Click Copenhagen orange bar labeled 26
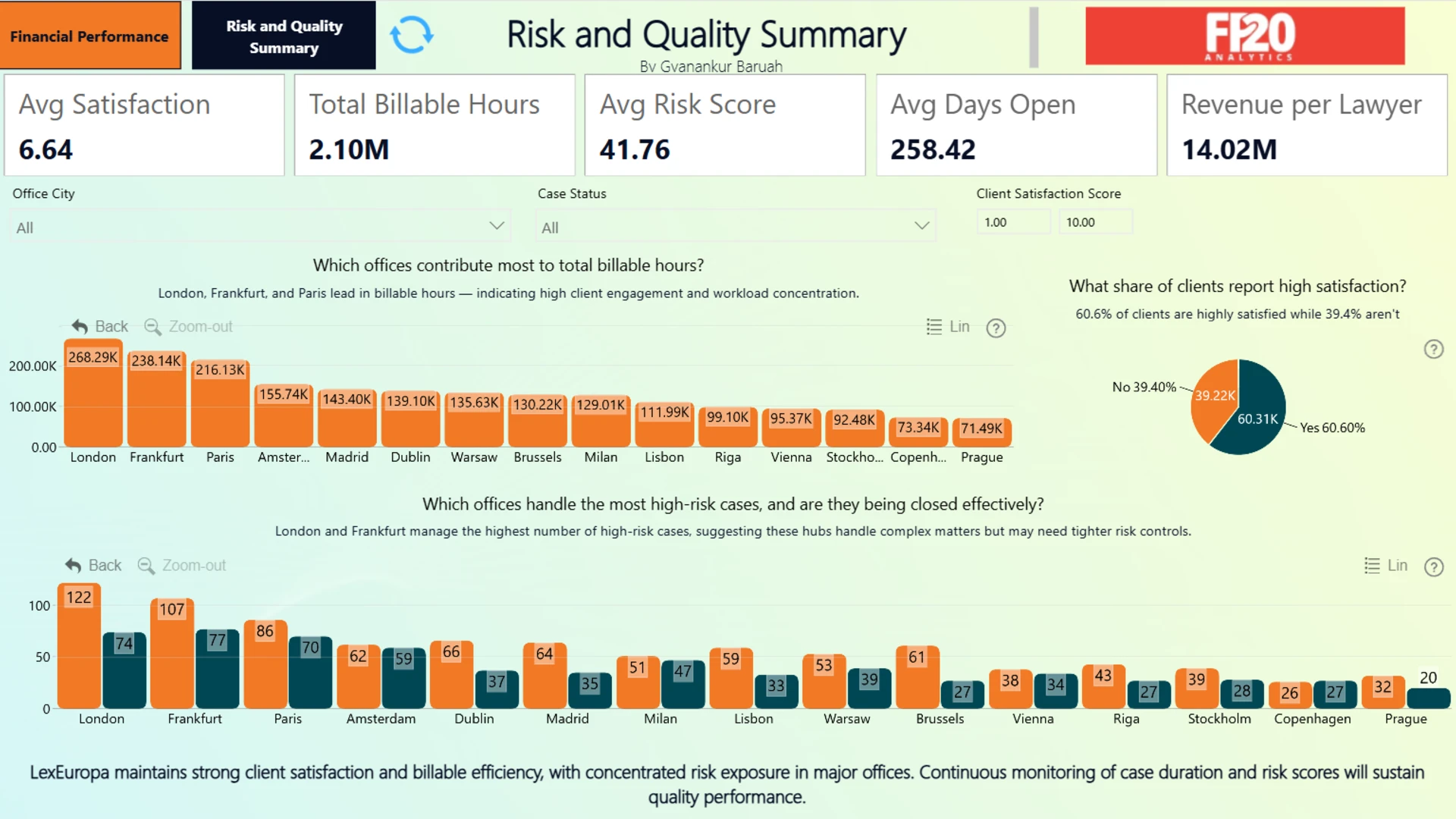 point(1290,695)
